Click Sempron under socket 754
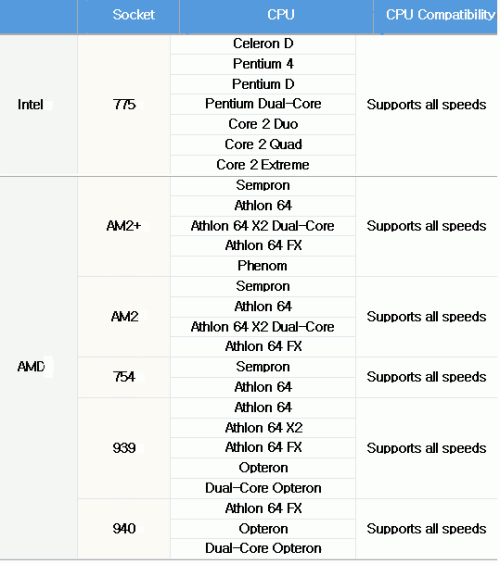The image size is (500, 564). click(263, 367)
